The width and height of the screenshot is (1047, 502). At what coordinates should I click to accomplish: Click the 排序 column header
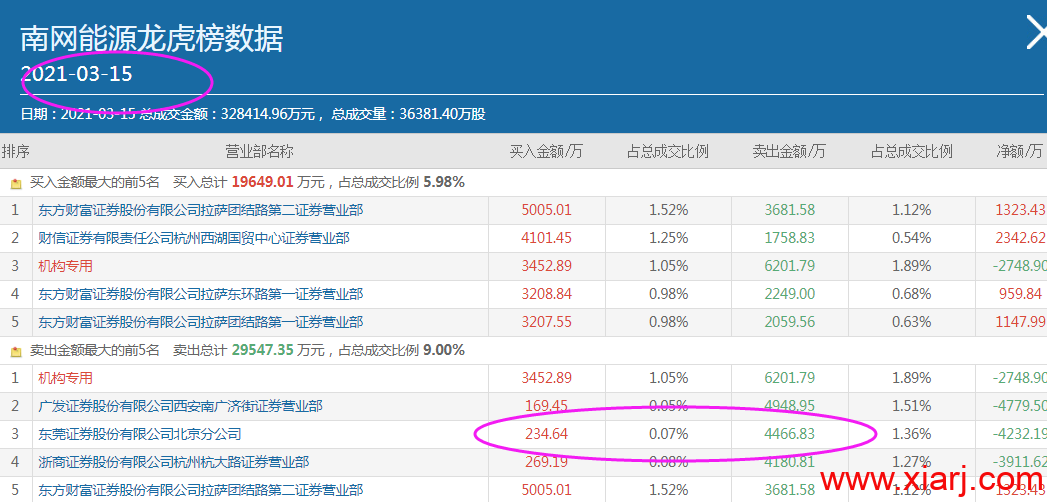point(15,152)
